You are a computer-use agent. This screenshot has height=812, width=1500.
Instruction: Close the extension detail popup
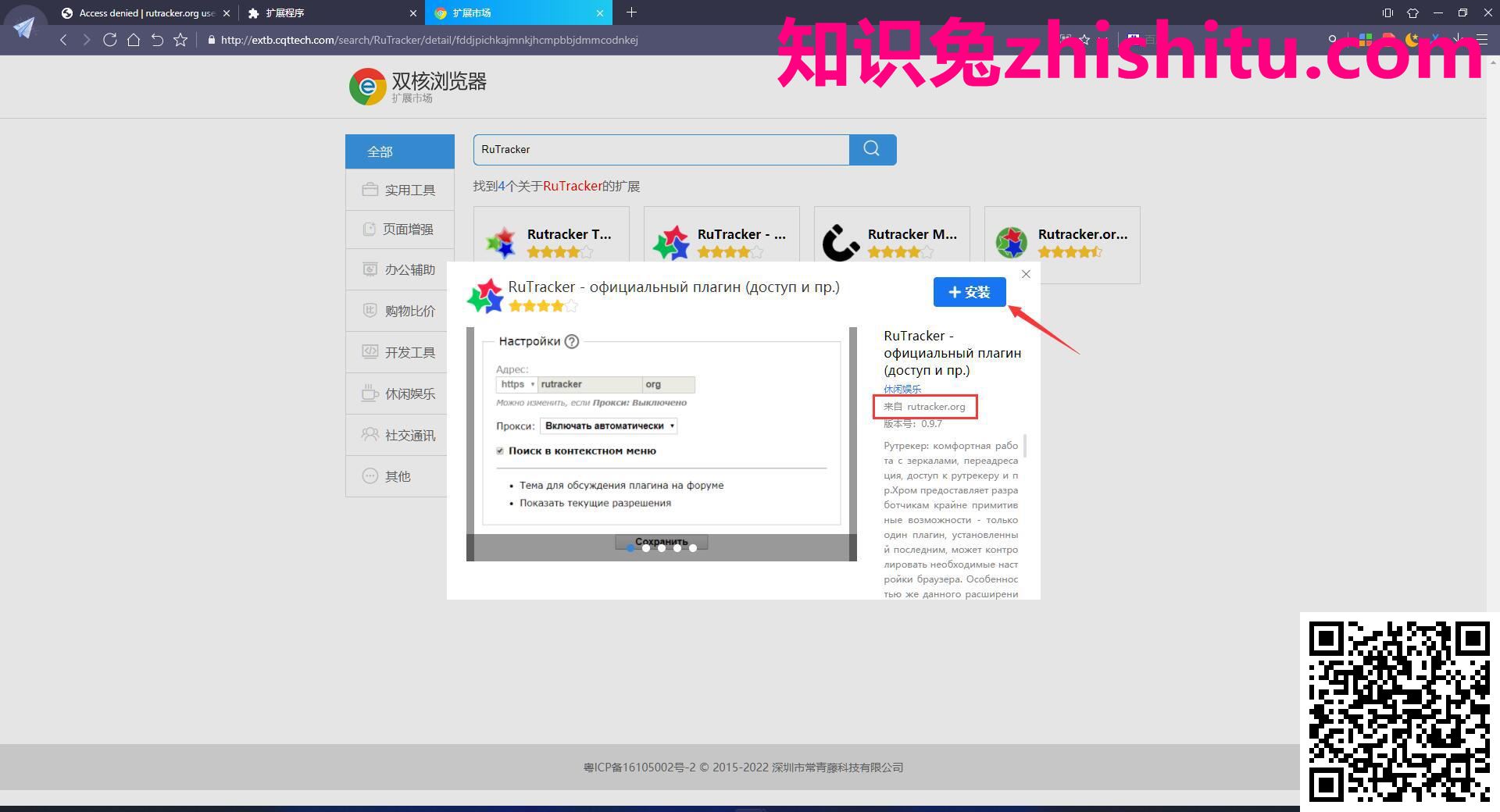click(1026, 274)
